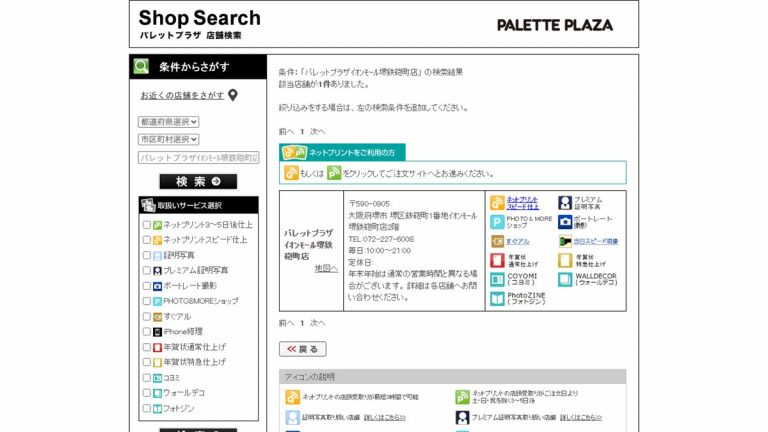Viewport: 768px width, 432px height.
Task: Open the 市区町村選択 dropdown
Action: point(168,139)
